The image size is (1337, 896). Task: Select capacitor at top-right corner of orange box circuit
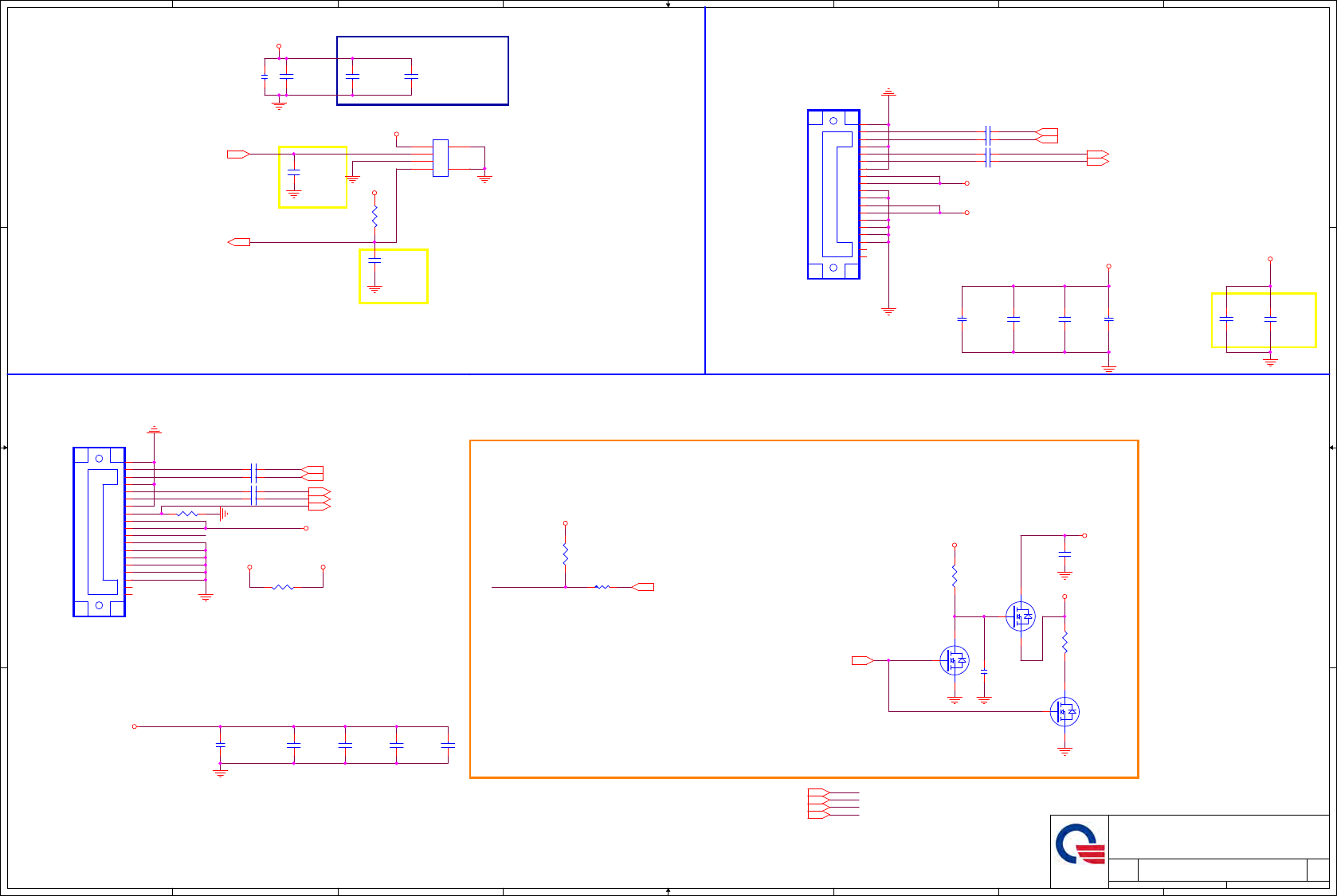[x=1065, y=553]
